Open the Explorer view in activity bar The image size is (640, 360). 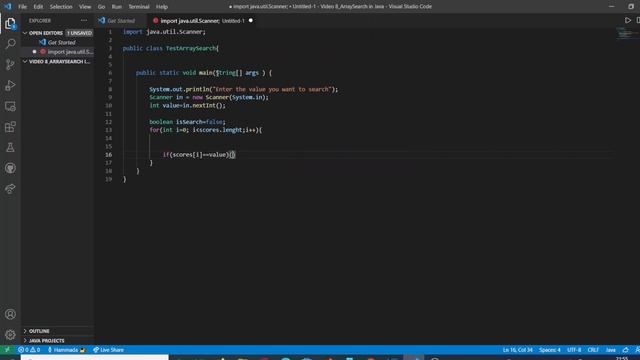pyautogui.click(x=10, y=24)
